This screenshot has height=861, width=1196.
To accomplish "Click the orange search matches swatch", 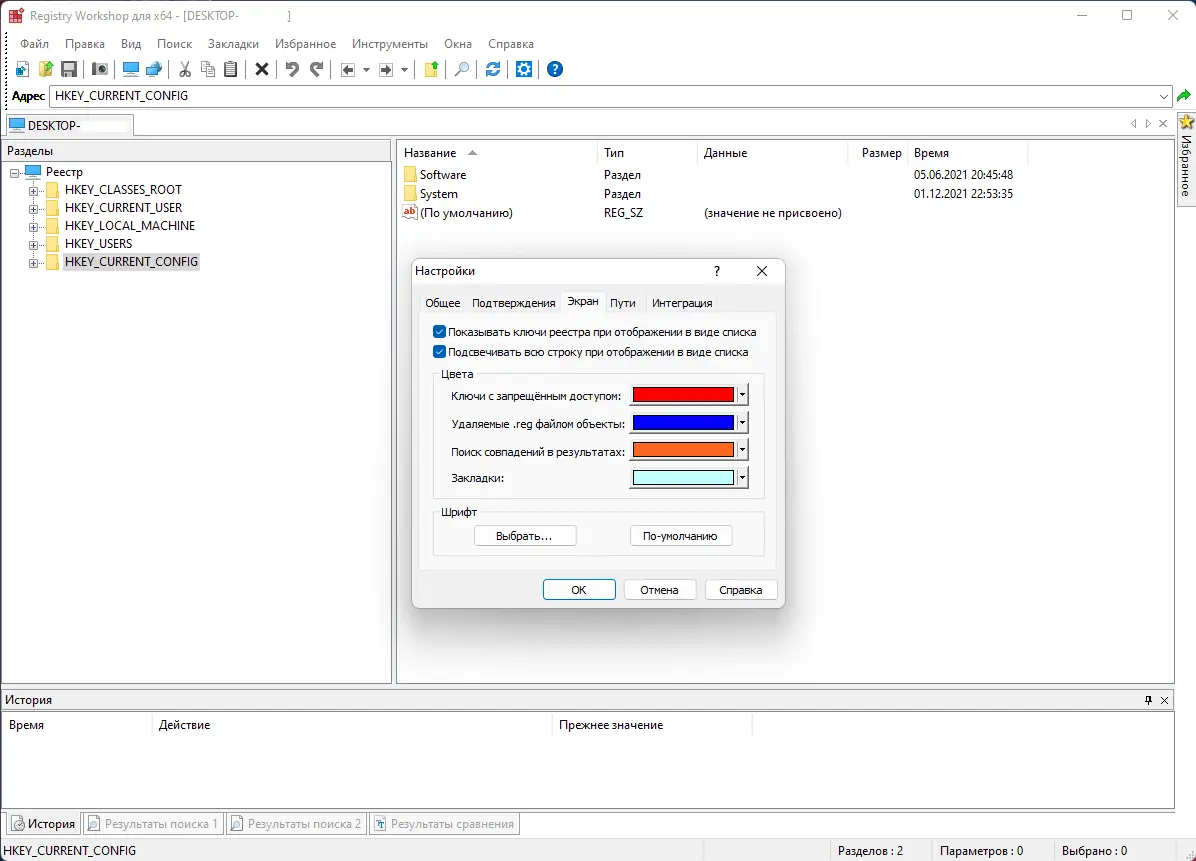I will (x=683, y=450).
